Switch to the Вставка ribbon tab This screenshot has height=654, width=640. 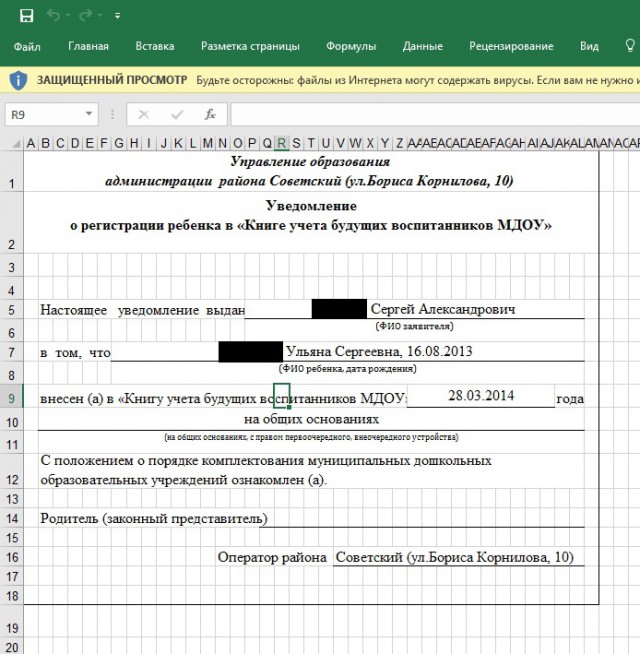tap(155, 46)
